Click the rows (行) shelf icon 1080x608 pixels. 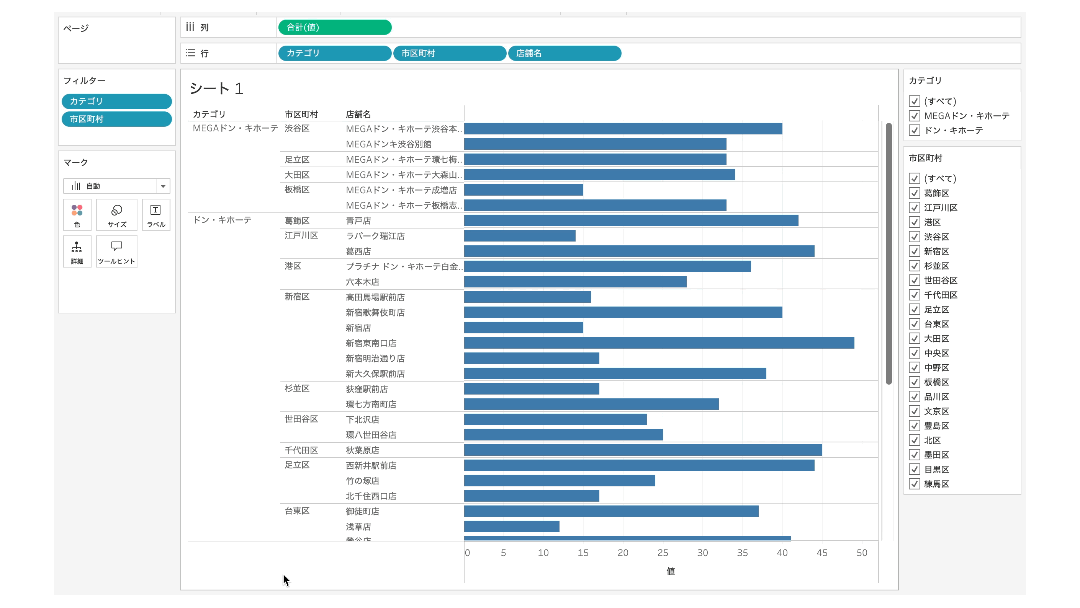point(190,53)
